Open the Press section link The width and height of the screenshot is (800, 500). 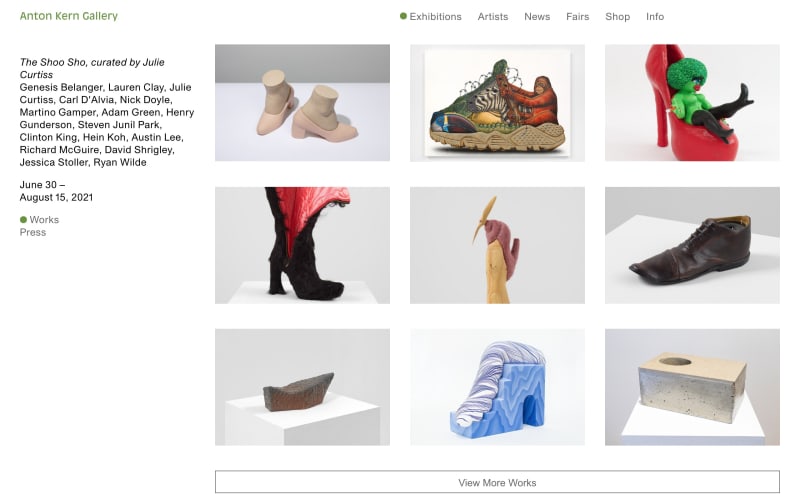(33, 233)
